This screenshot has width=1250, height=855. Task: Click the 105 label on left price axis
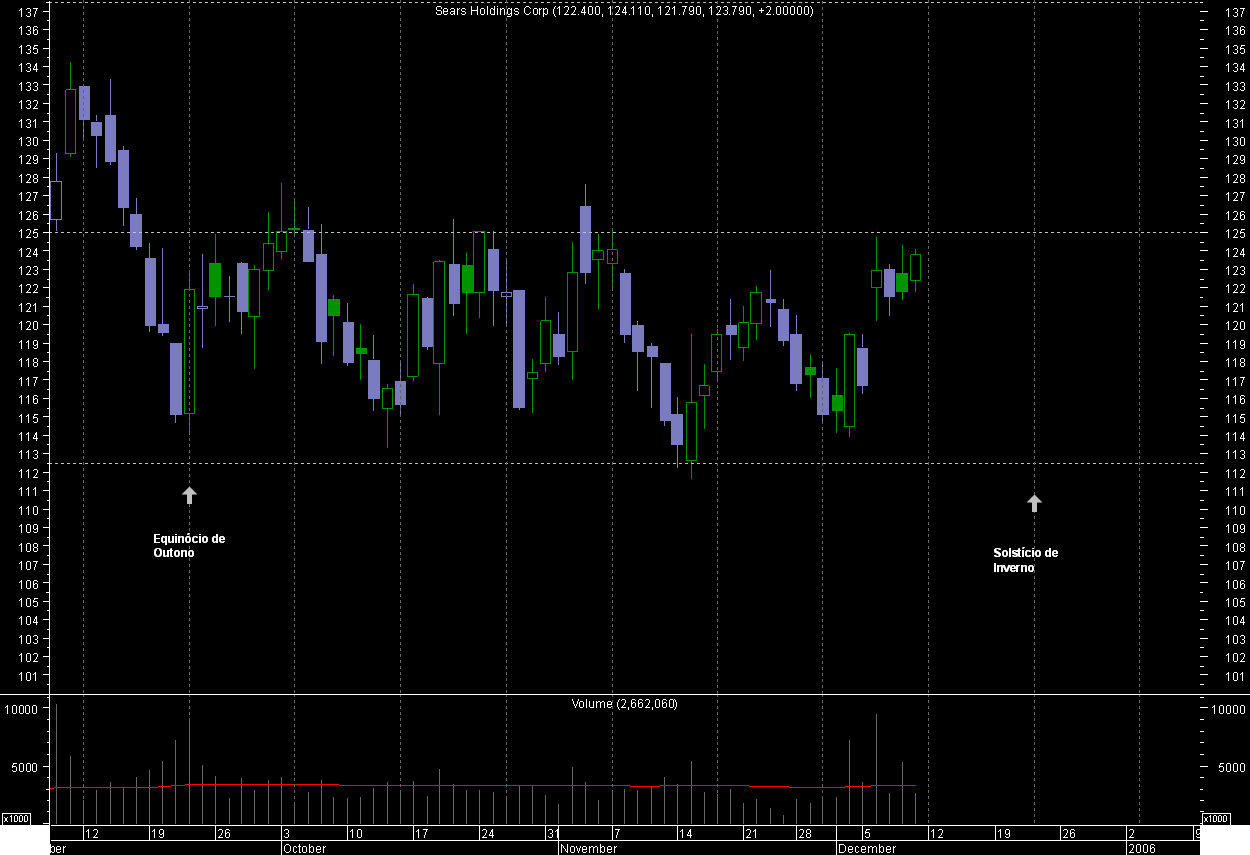coord(28,603)
